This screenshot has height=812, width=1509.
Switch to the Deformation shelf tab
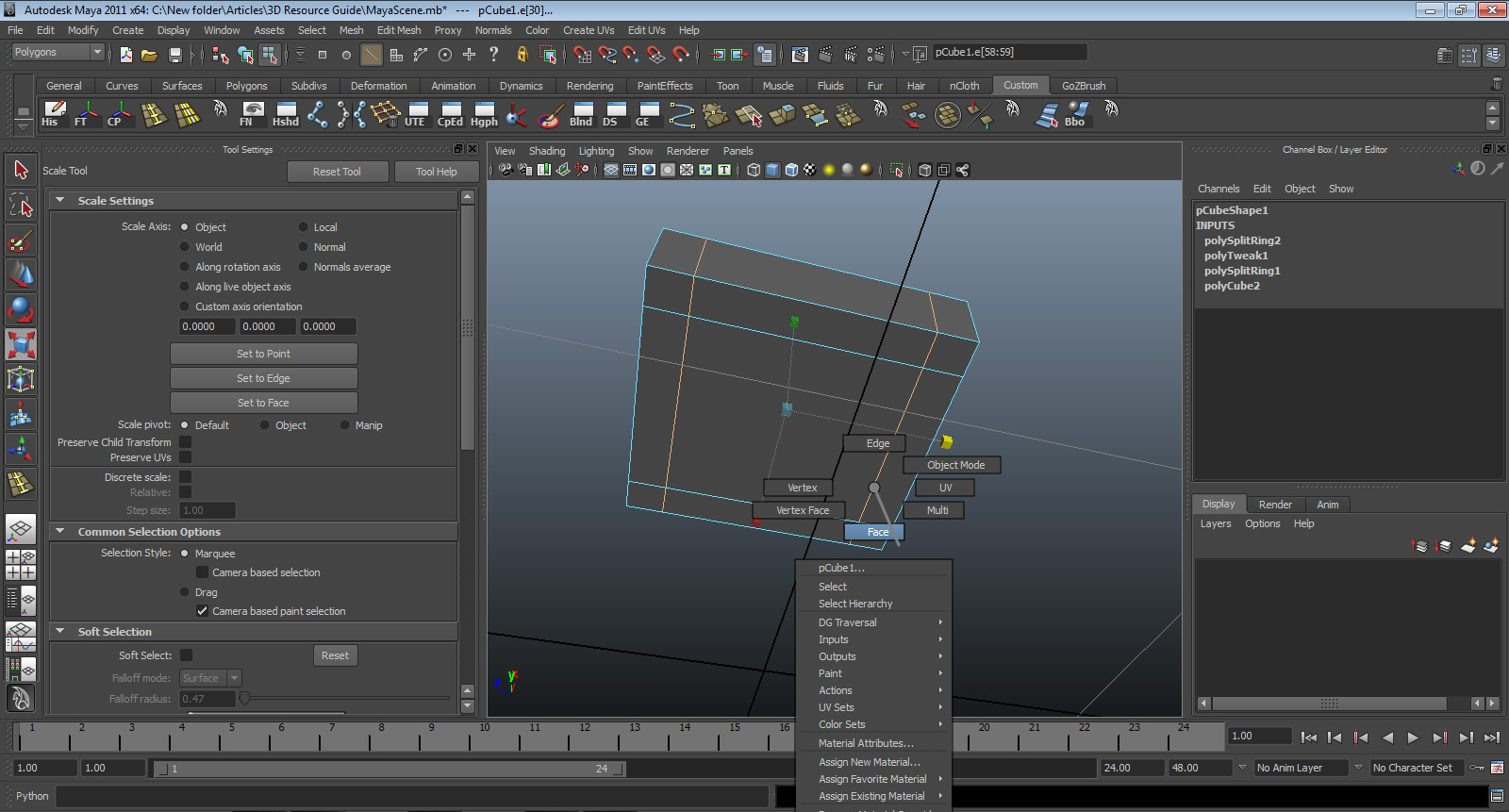(x=378, y=86)
